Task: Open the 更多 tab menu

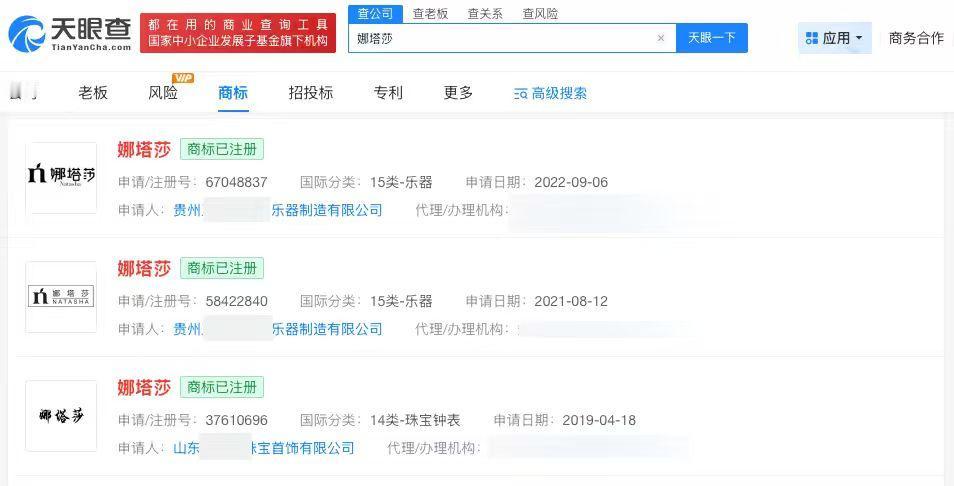Action: coord(458,92)
